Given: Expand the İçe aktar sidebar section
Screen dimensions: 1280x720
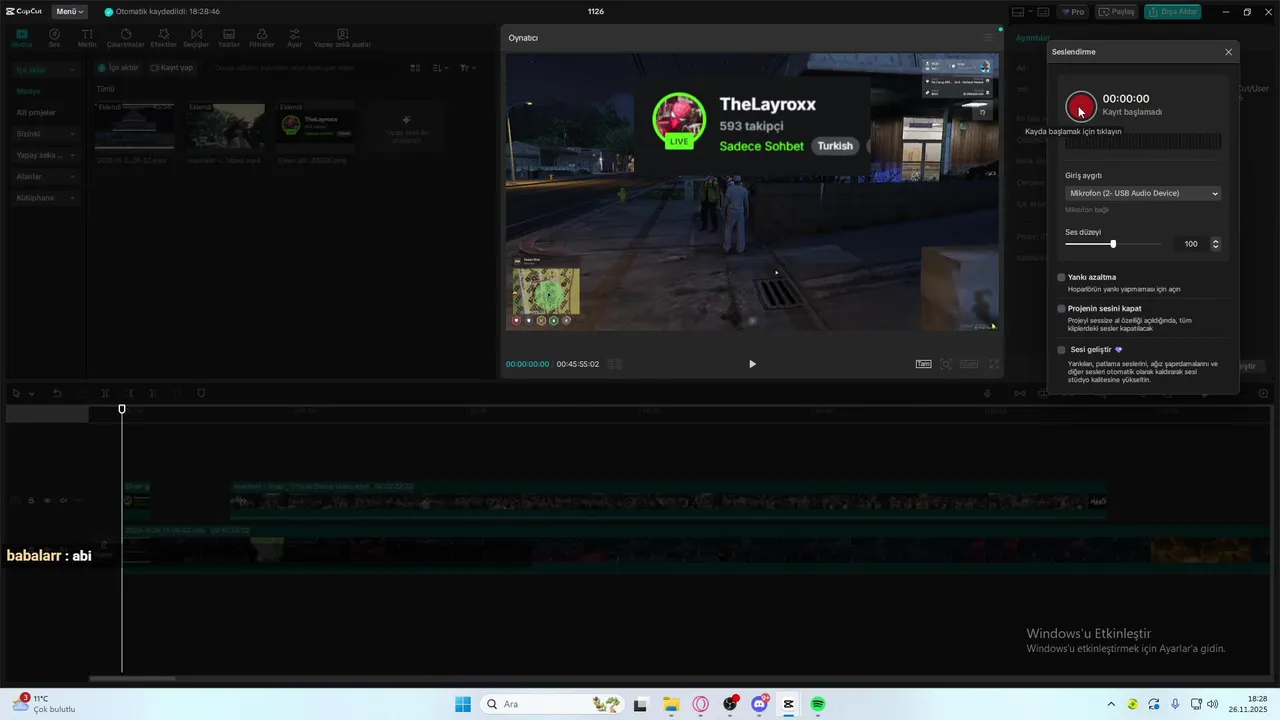Looking at the screenshot, I should point(45,70).
